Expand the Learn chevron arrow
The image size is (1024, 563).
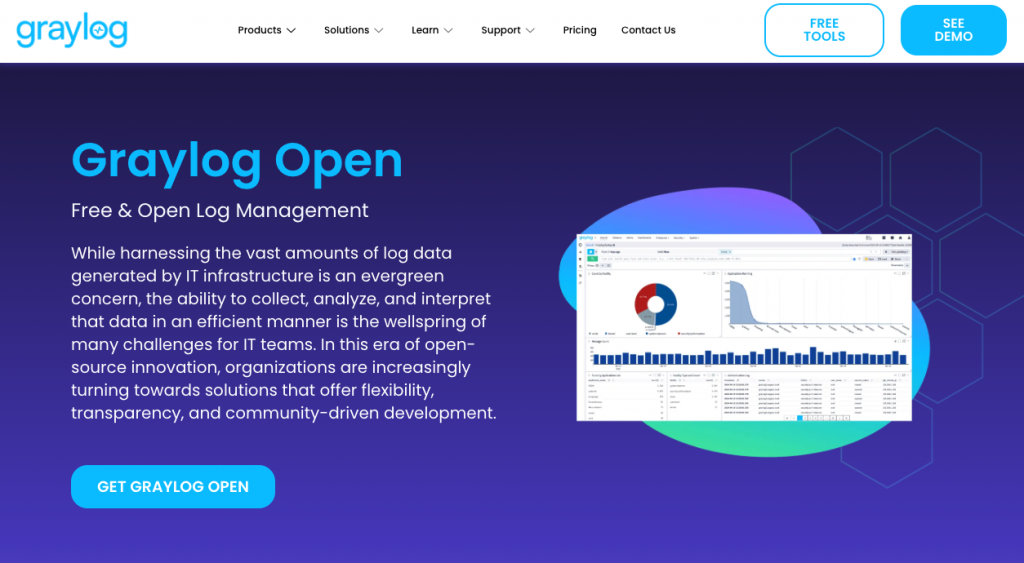448,31
